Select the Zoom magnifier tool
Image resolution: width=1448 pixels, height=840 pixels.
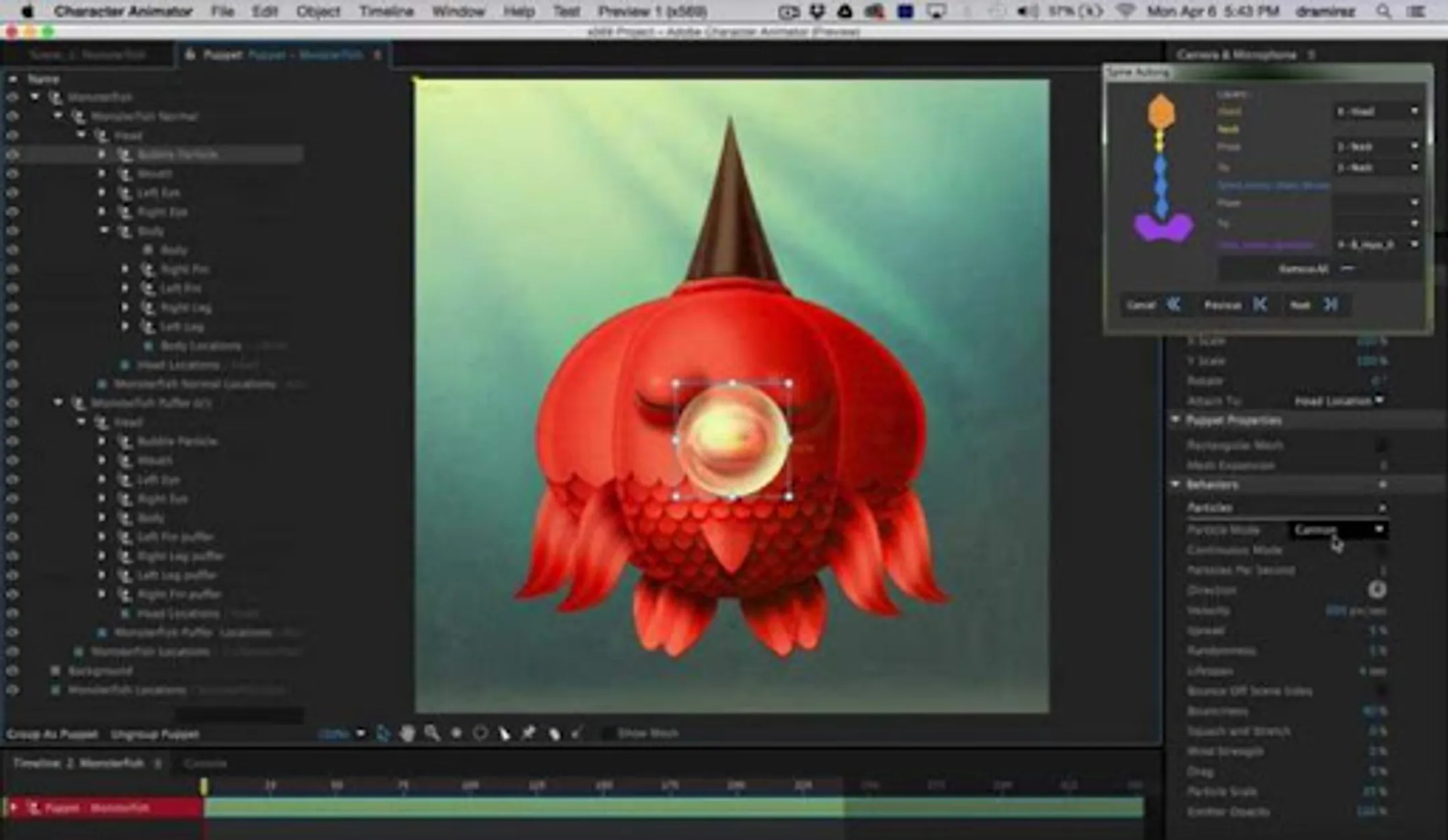click(x=432, y=733)
